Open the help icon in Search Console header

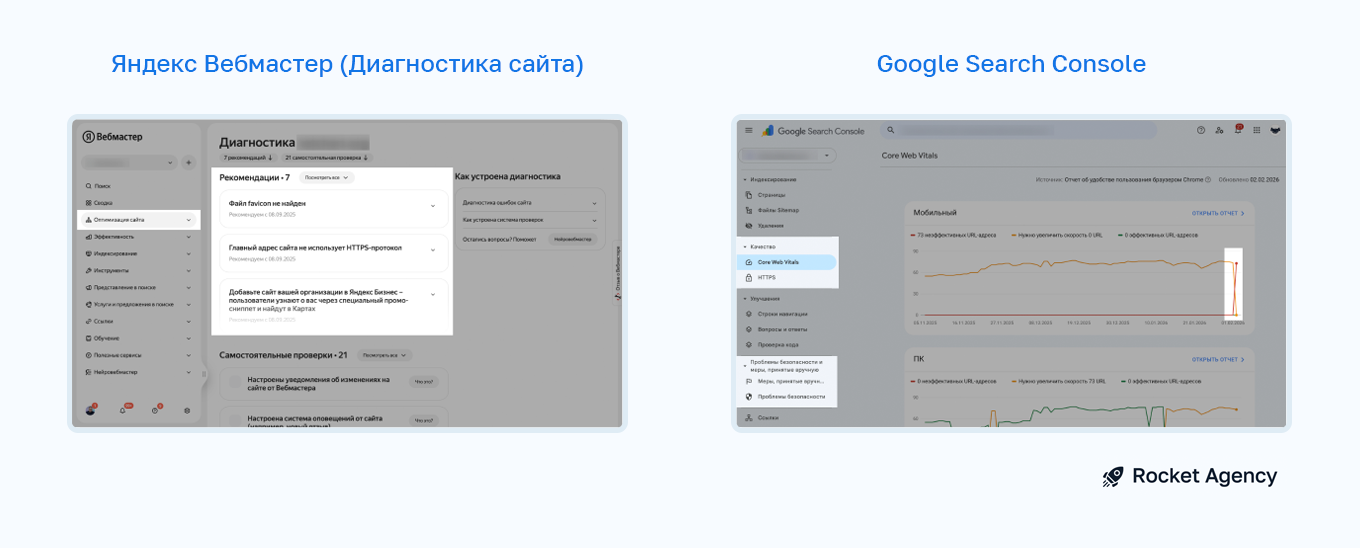[1201, 130]
